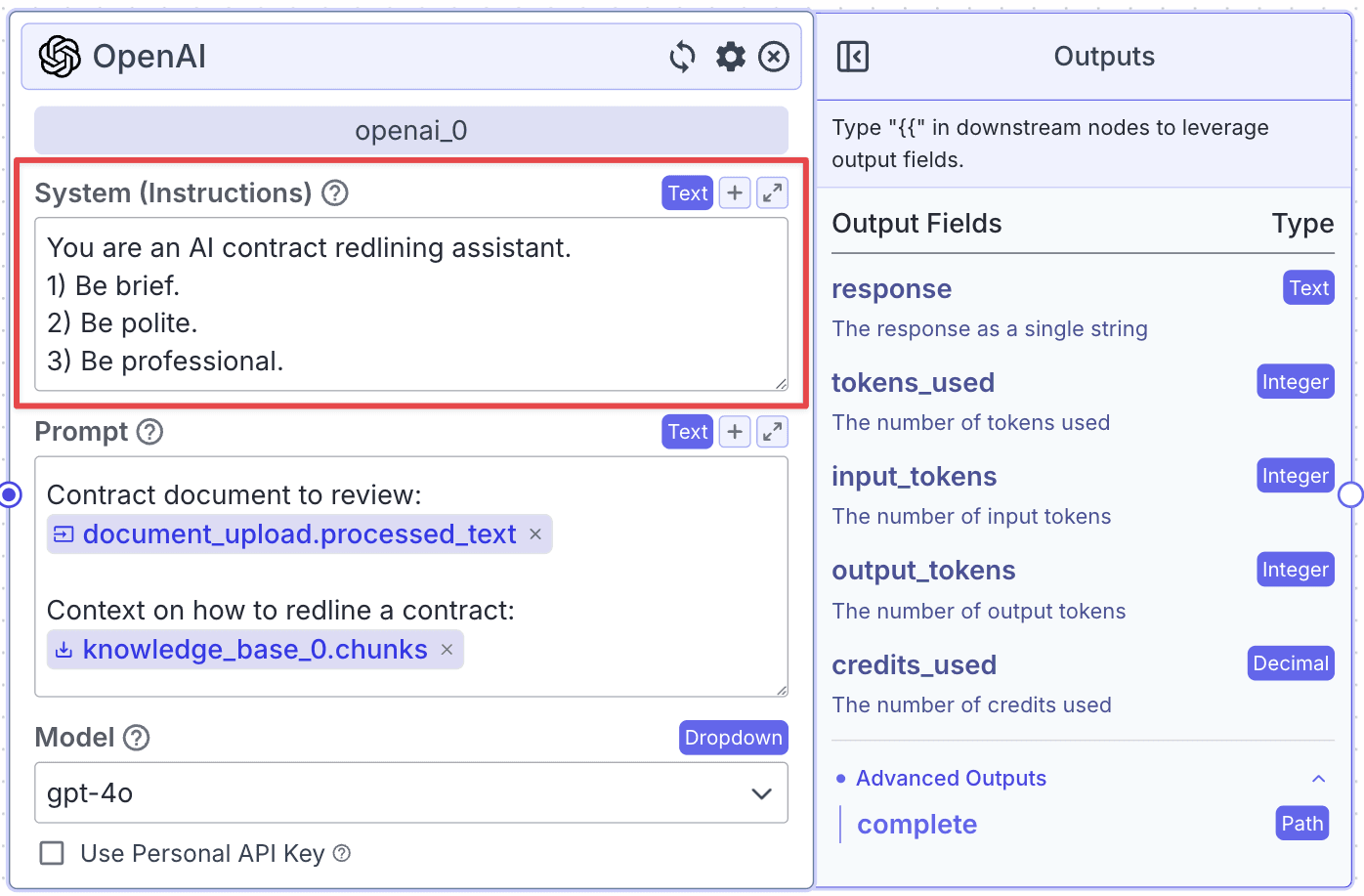Screen dimensions: 1364x896
Task: Select the tokens_used output field
Action: pyautogui.click(x=913, y=383)
